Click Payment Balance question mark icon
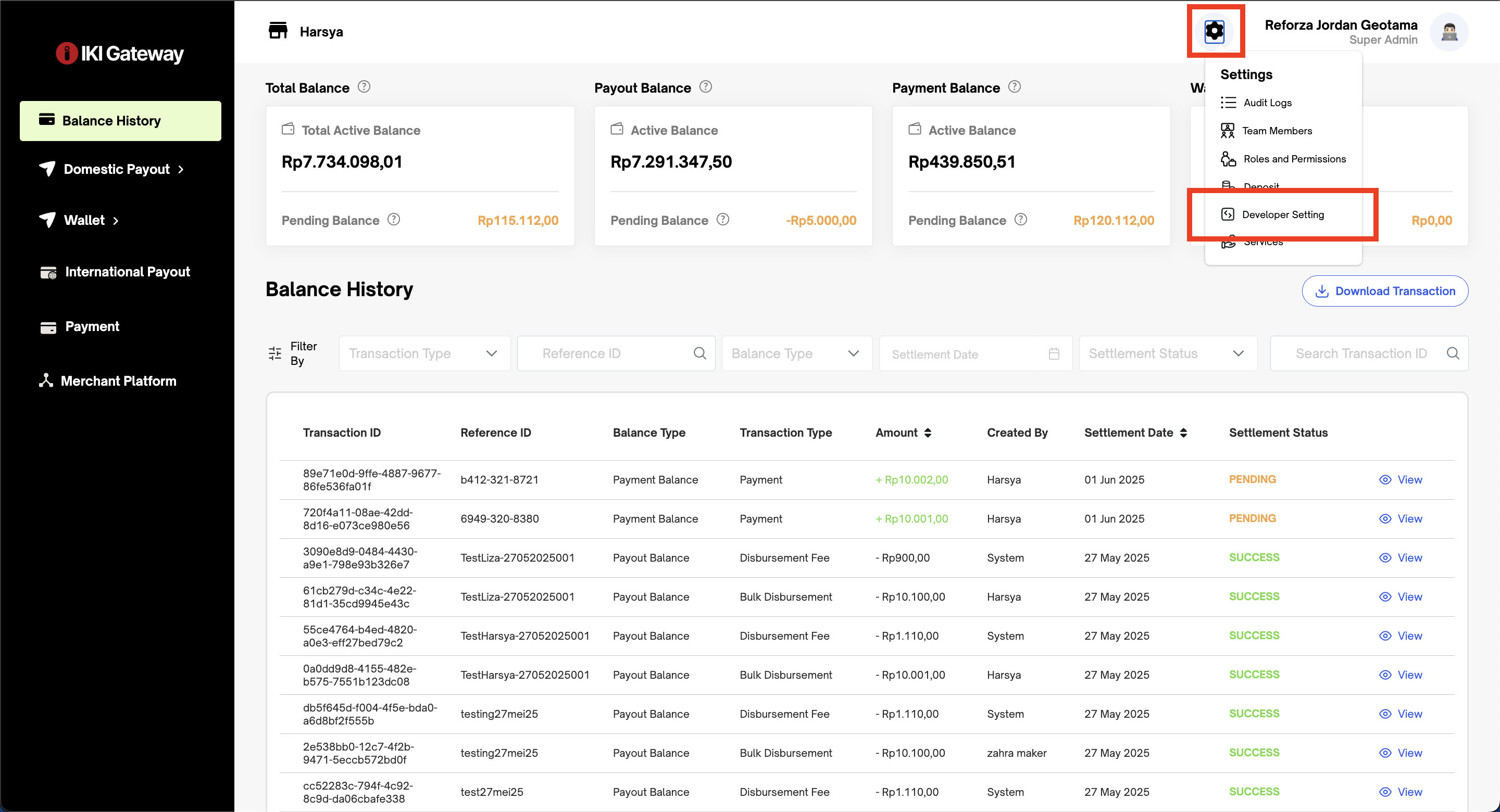Screen dimensions: 1500x812 click(x=1014, y=87)
